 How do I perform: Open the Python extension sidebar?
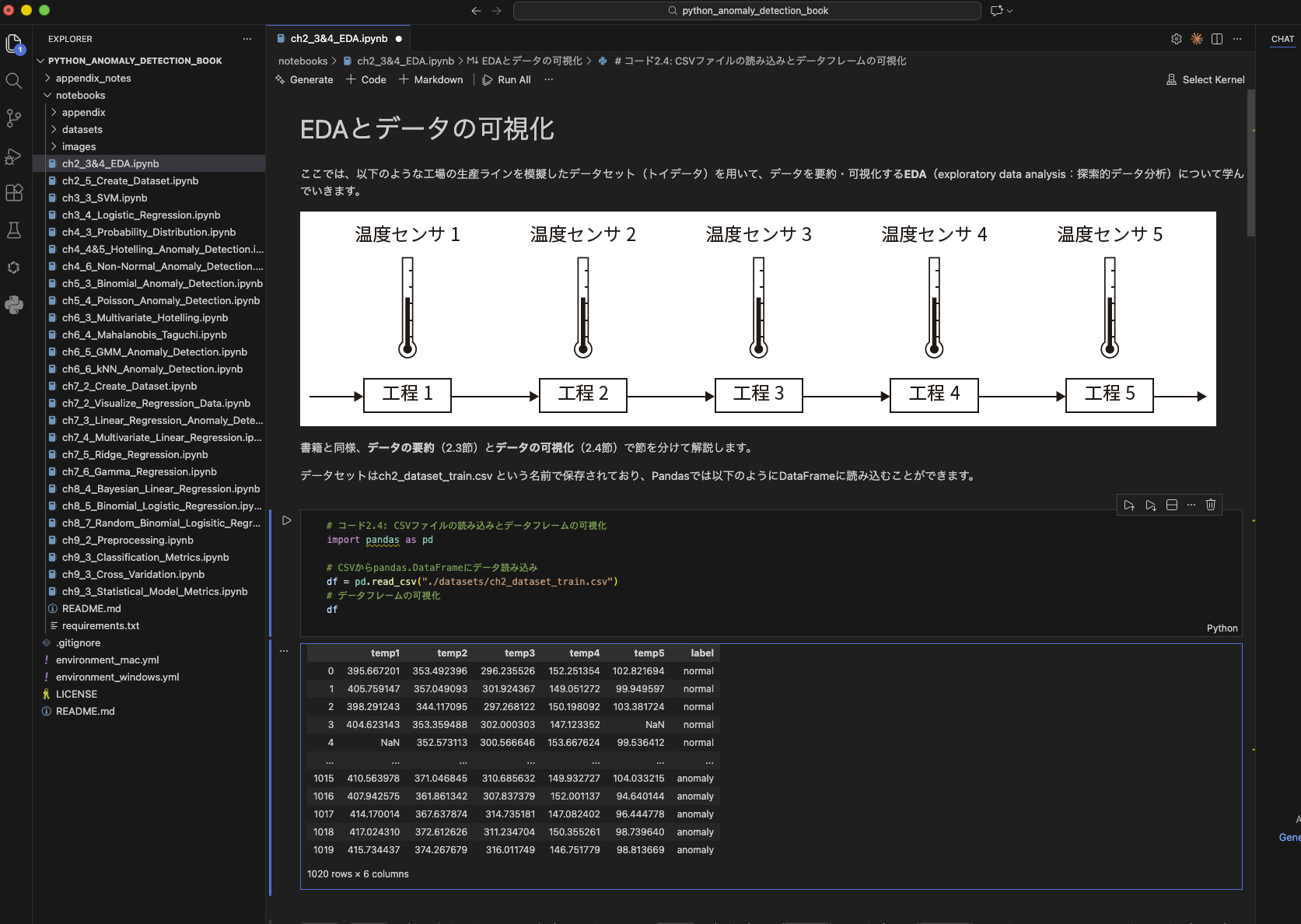point(14,305)
